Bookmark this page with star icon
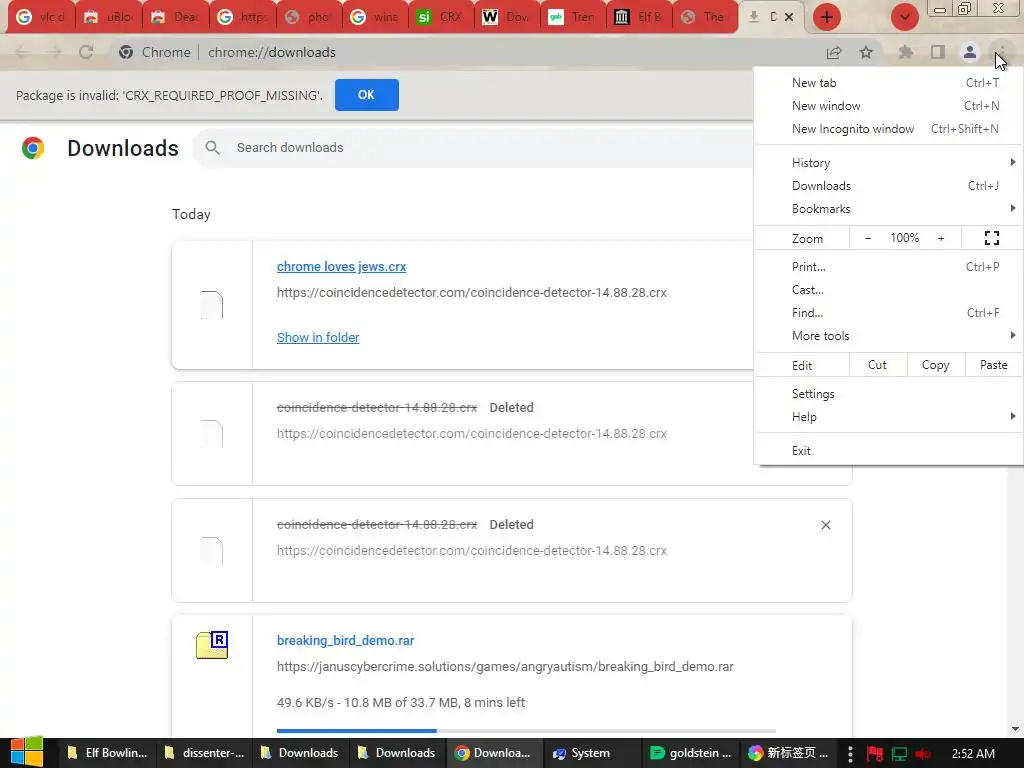This screenshot has width=1024, height=768. (x=866, y=52)
